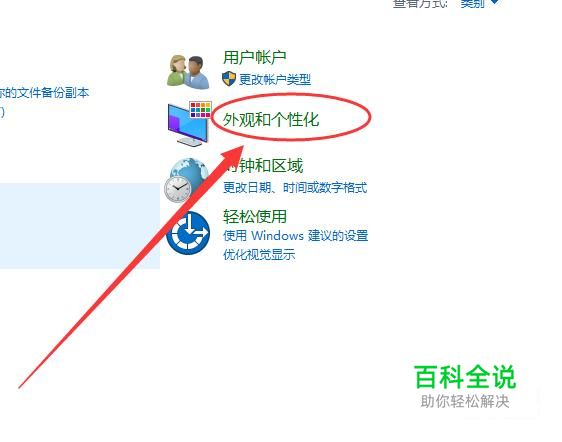Open 外观和个性化 circled in red

pos(271,119)
